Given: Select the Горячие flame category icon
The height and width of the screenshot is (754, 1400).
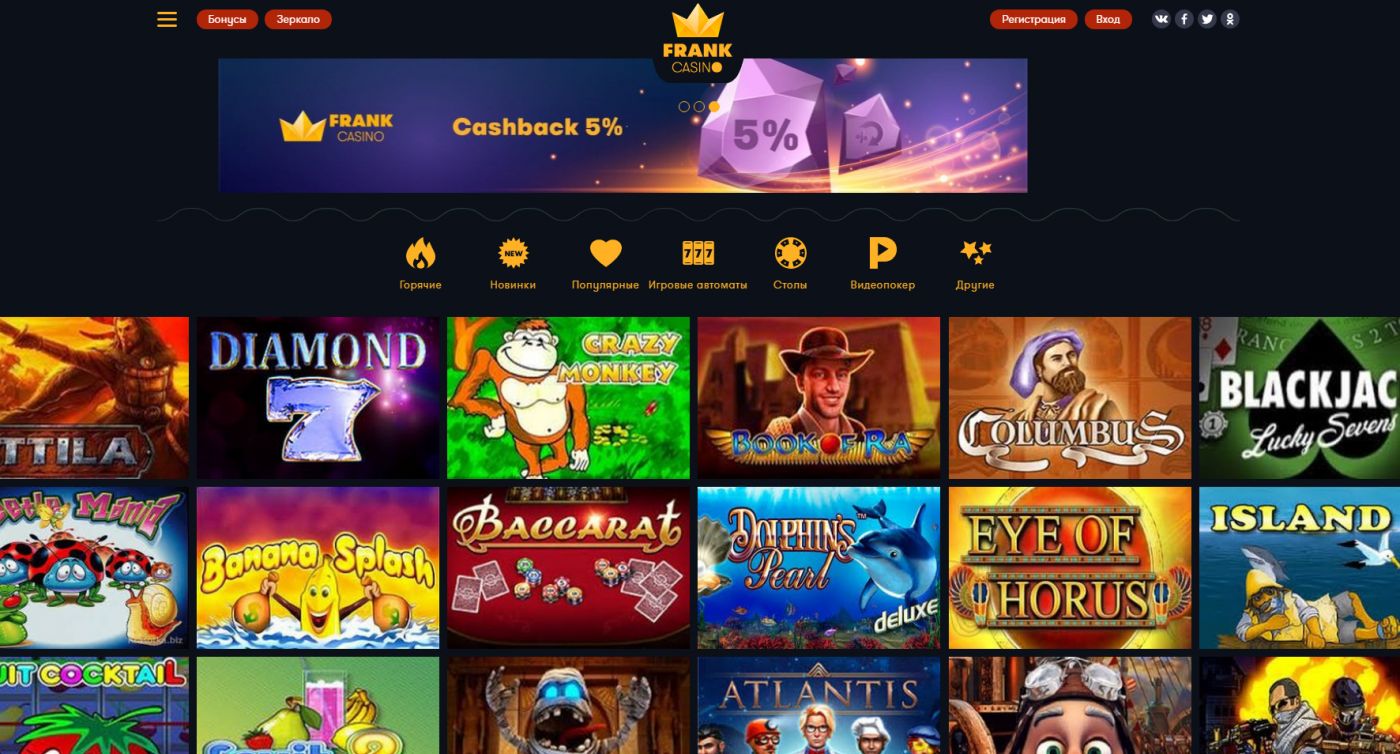Looking at the screenshot, I should point(421,264).
